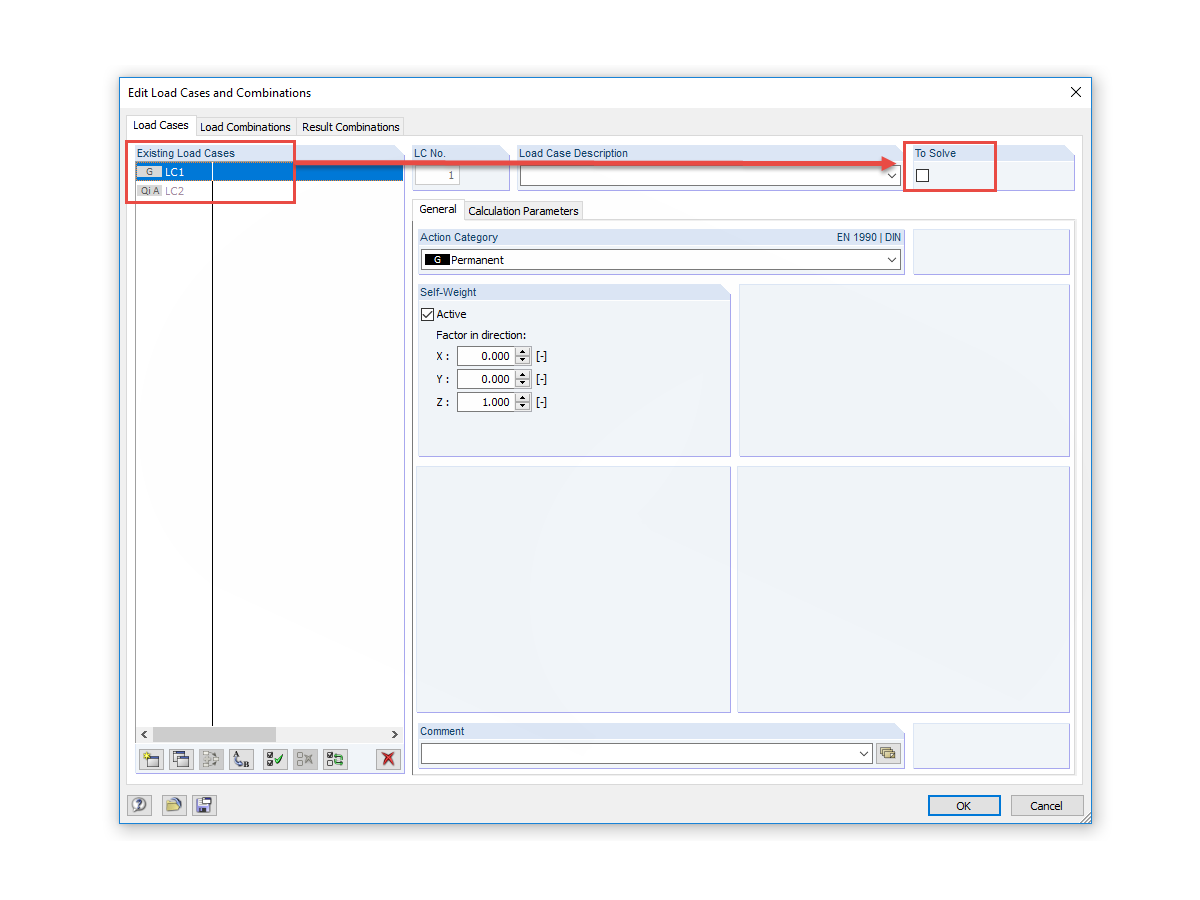Image resolution: width=1200 pixels, height=900 pixels.
Task: Delete the selected load case
Action: tap(388, 759)
